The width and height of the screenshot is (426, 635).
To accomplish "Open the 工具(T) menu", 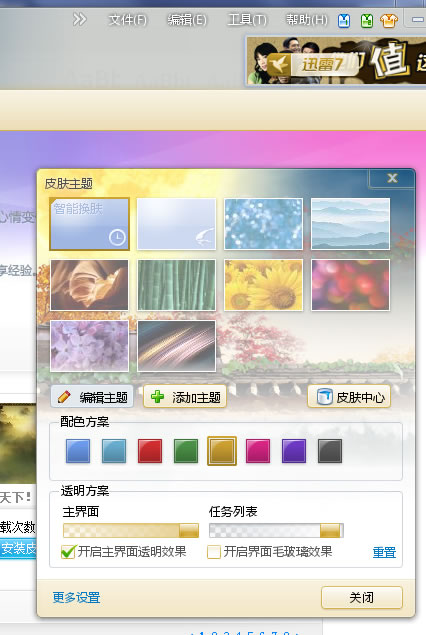I will click(x=247, y=19).
